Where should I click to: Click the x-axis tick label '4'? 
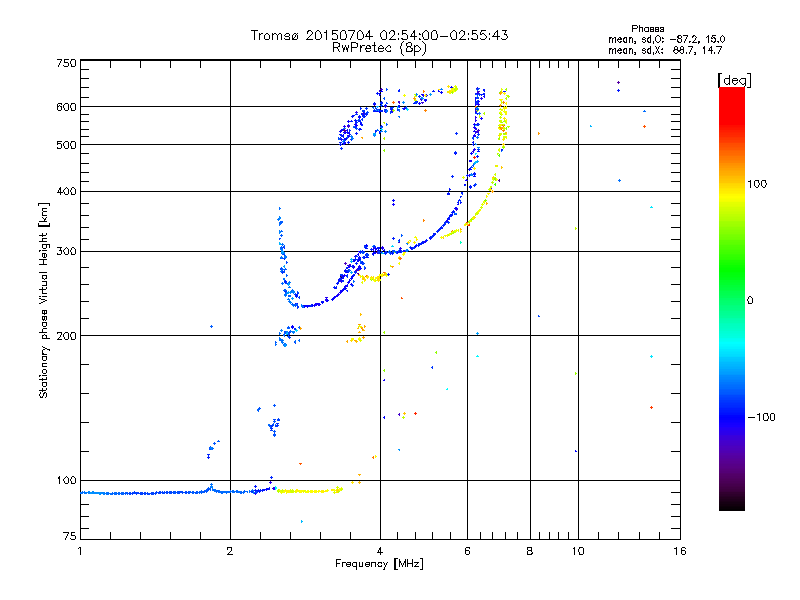click(x=380, y=551)
